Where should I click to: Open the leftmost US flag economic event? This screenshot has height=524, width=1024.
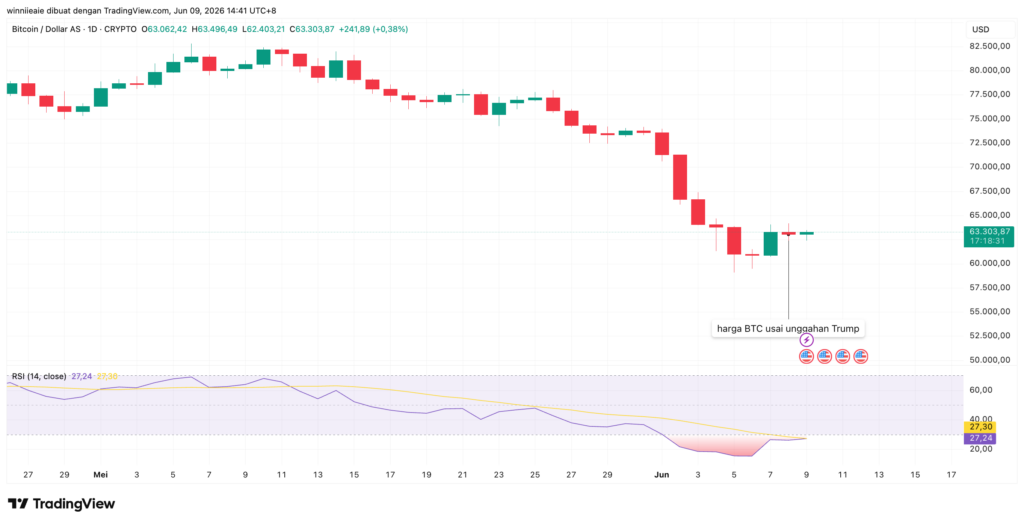(x=807, y=357)
